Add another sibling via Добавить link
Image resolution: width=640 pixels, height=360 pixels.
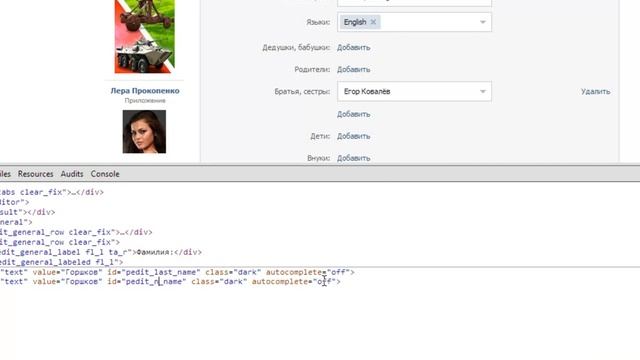[353, 114]
